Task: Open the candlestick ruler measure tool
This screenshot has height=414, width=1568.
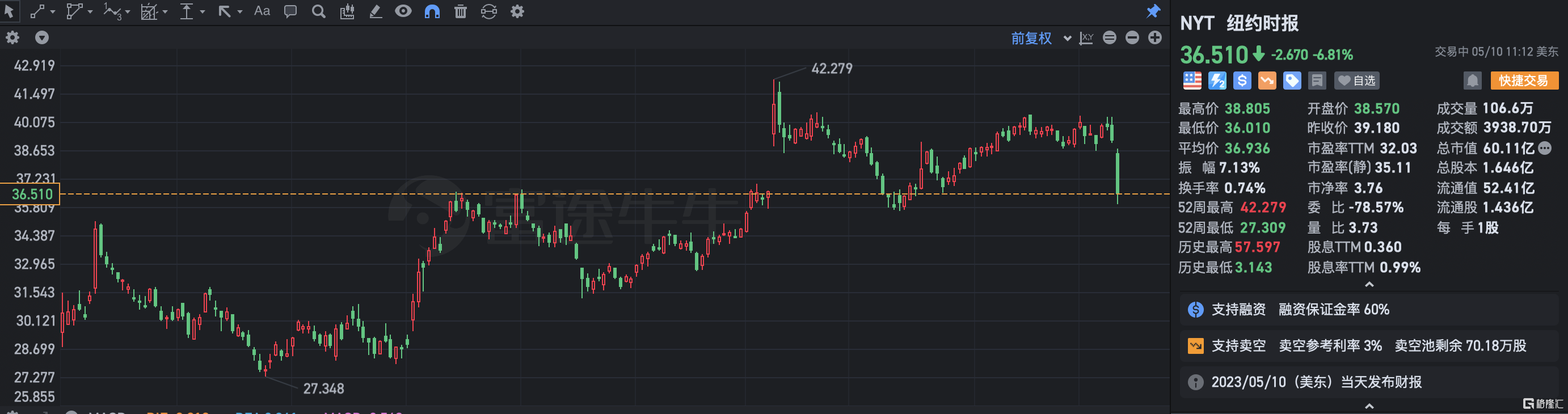Action: 347,11
